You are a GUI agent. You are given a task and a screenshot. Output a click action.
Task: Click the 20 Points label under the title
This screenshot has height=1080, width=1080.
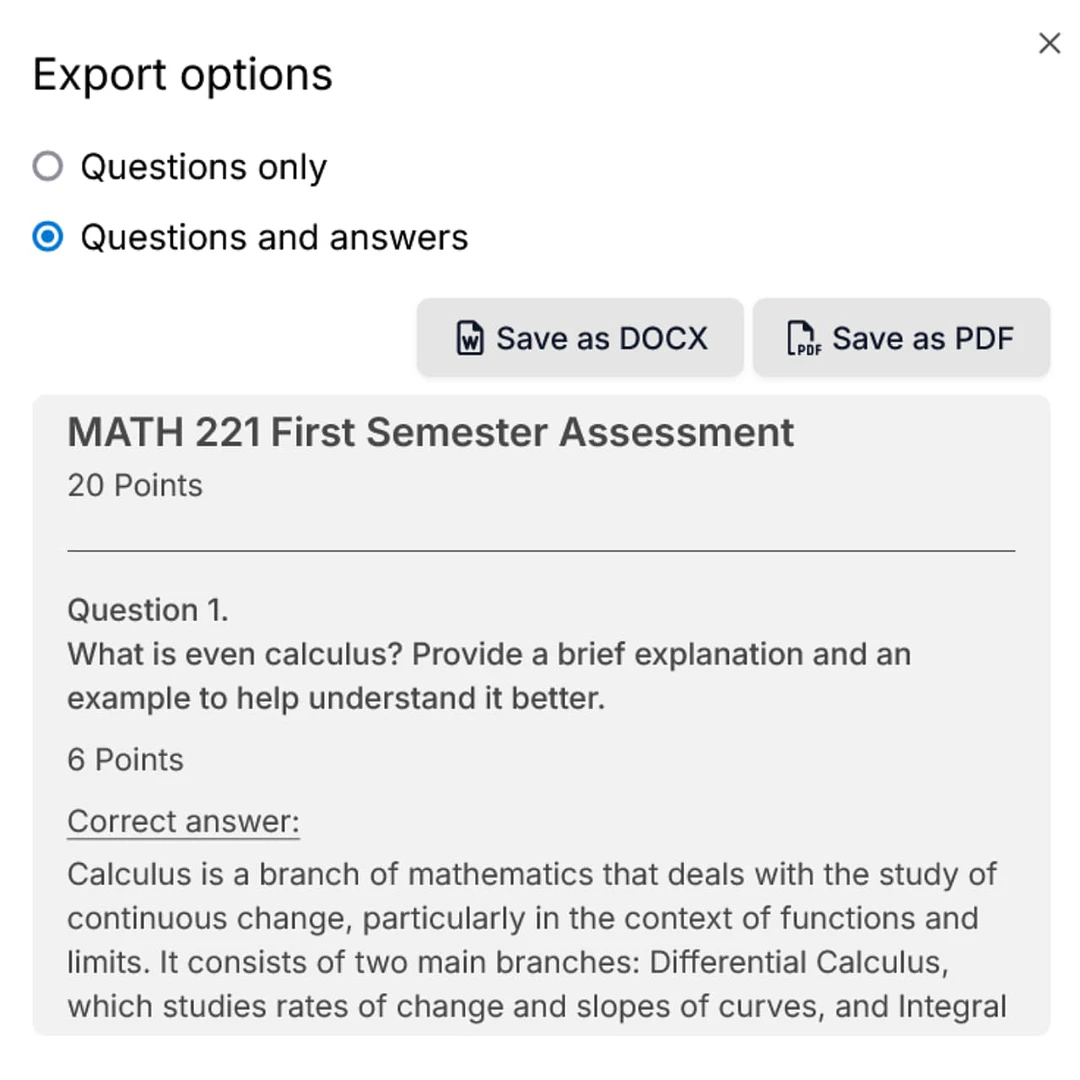coord(133,485)
